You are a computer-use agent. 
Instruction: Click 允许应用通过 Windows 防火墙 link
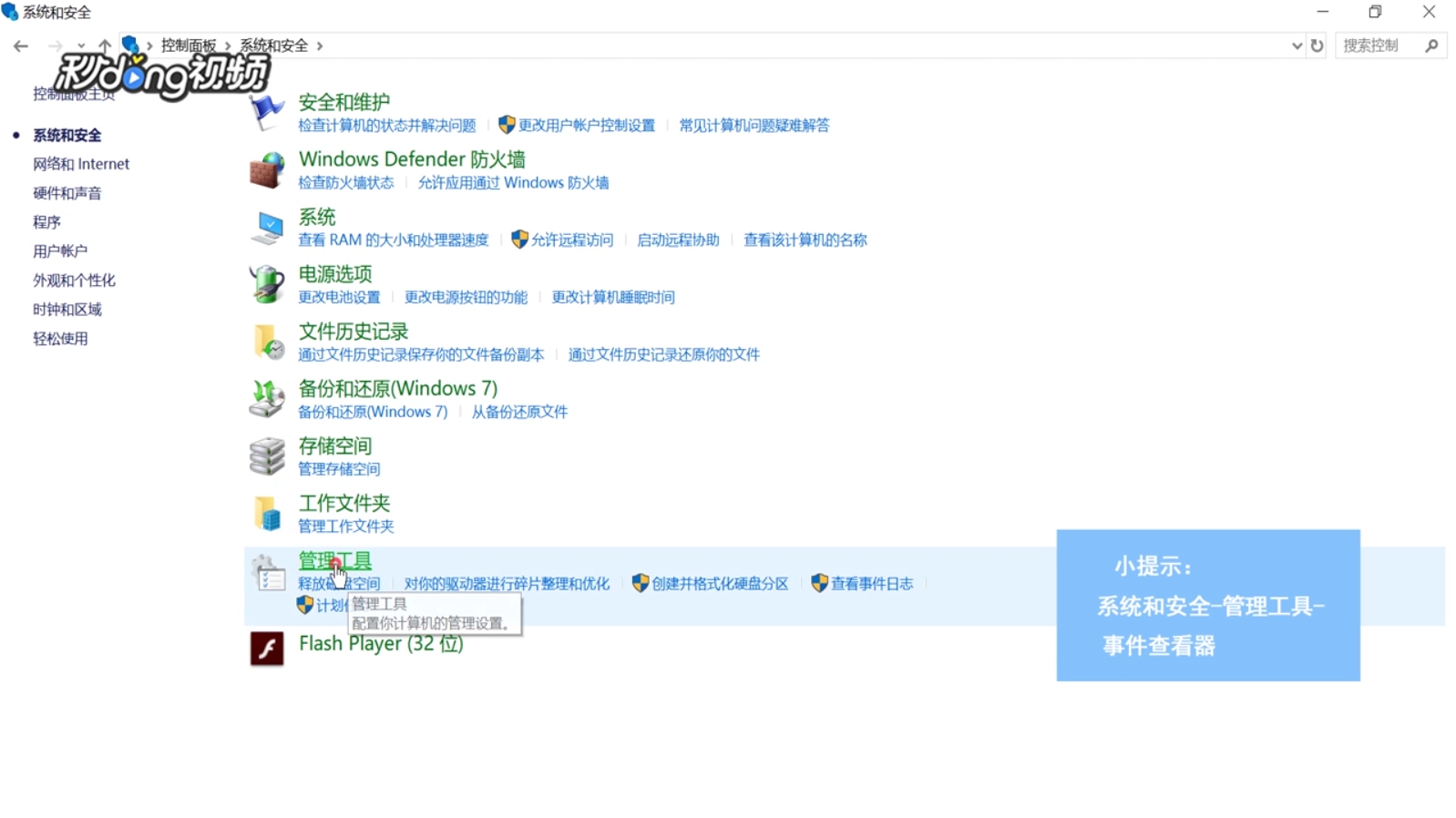click(x=513, y=183)
